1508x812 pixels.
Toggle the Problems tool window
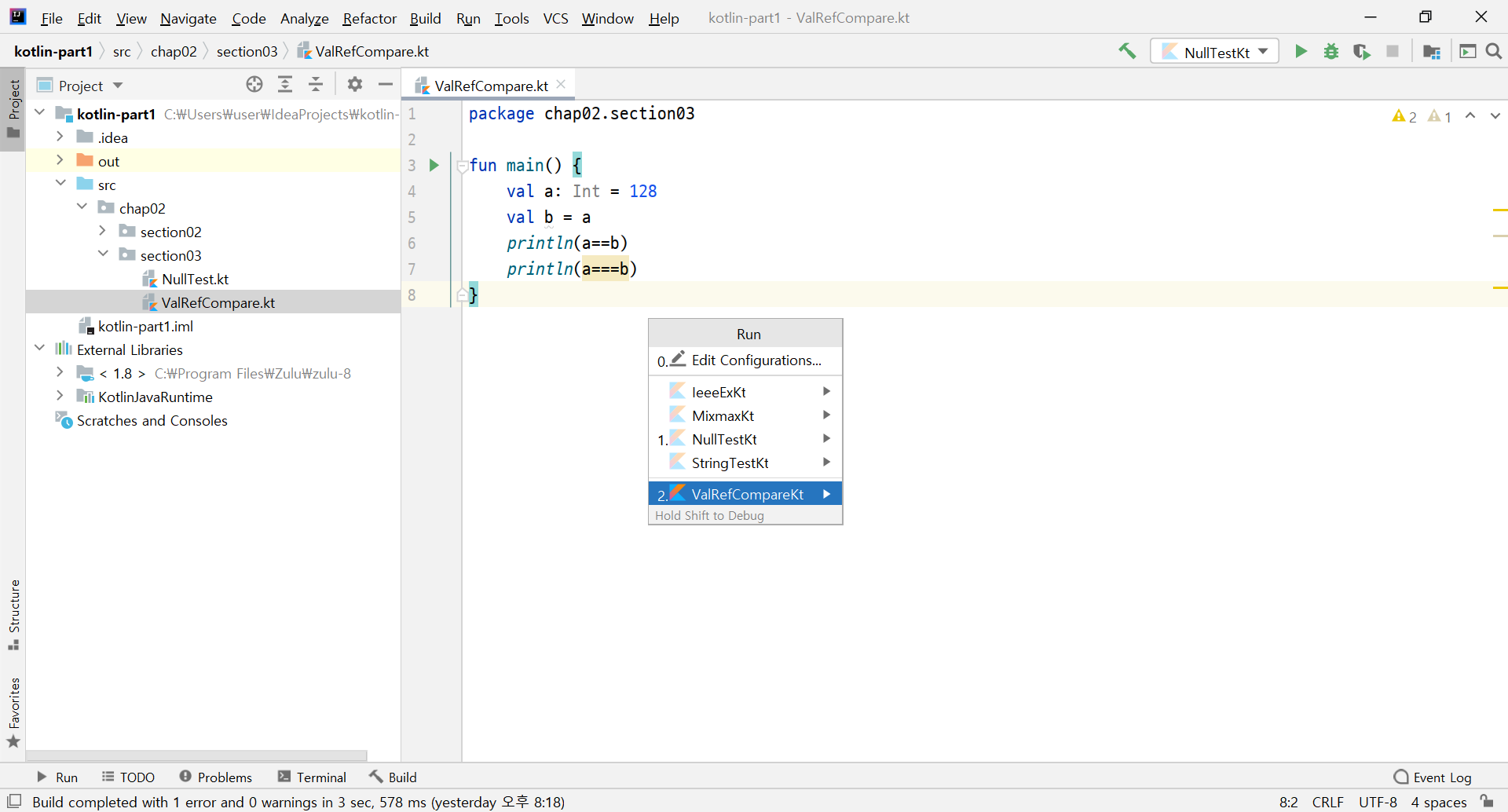[x=216, y=777]
